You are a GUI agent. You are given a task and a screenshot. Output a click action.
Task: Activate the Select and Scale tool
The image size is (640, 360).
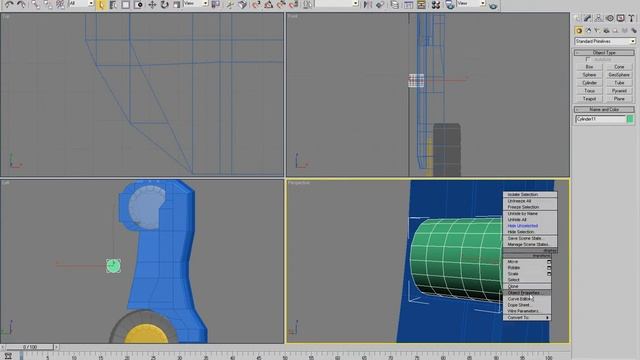[176, 4]
